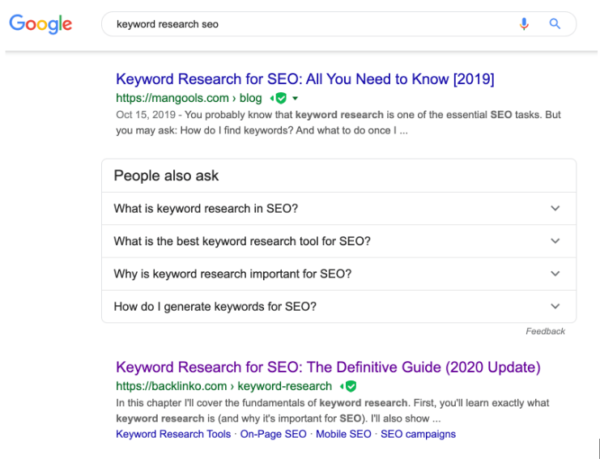Click the 'People also ask' heading
The height and width of the screenshot is (463, 600).
166,176
